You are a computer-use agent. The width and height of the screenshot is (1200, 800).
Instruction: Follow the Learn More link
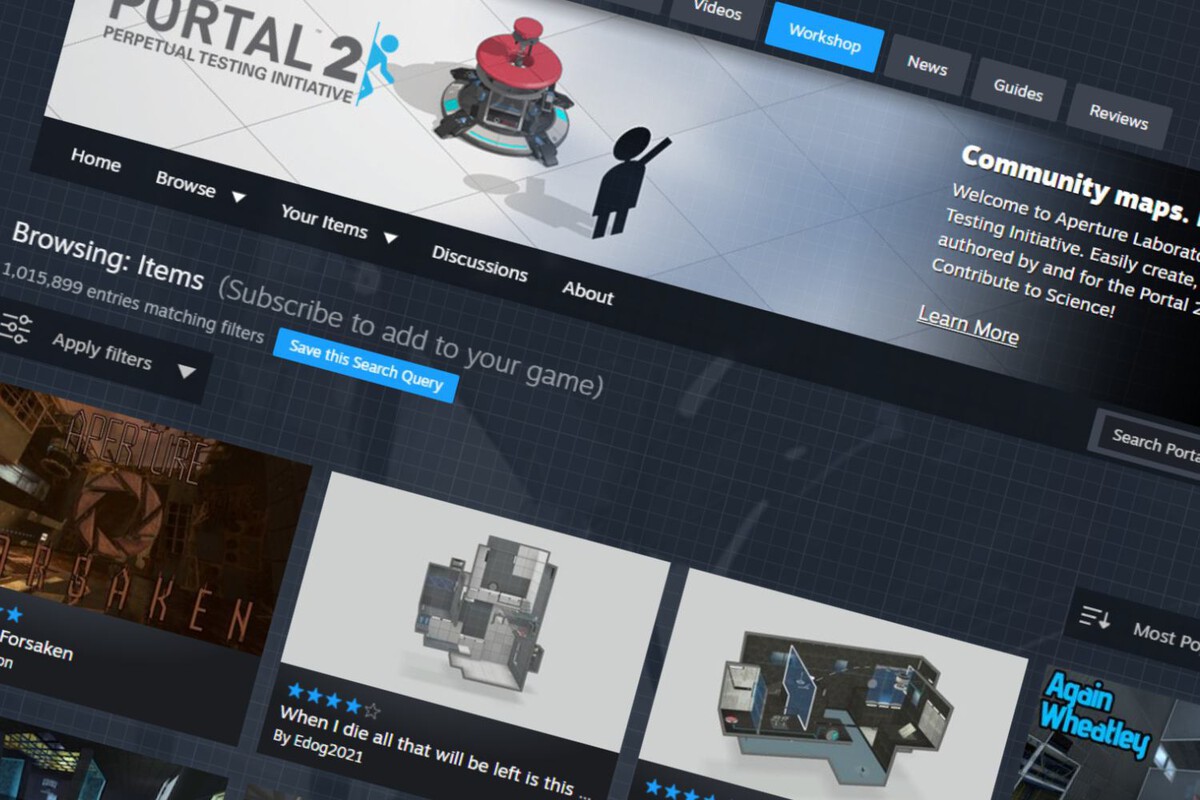click(967, 325)
